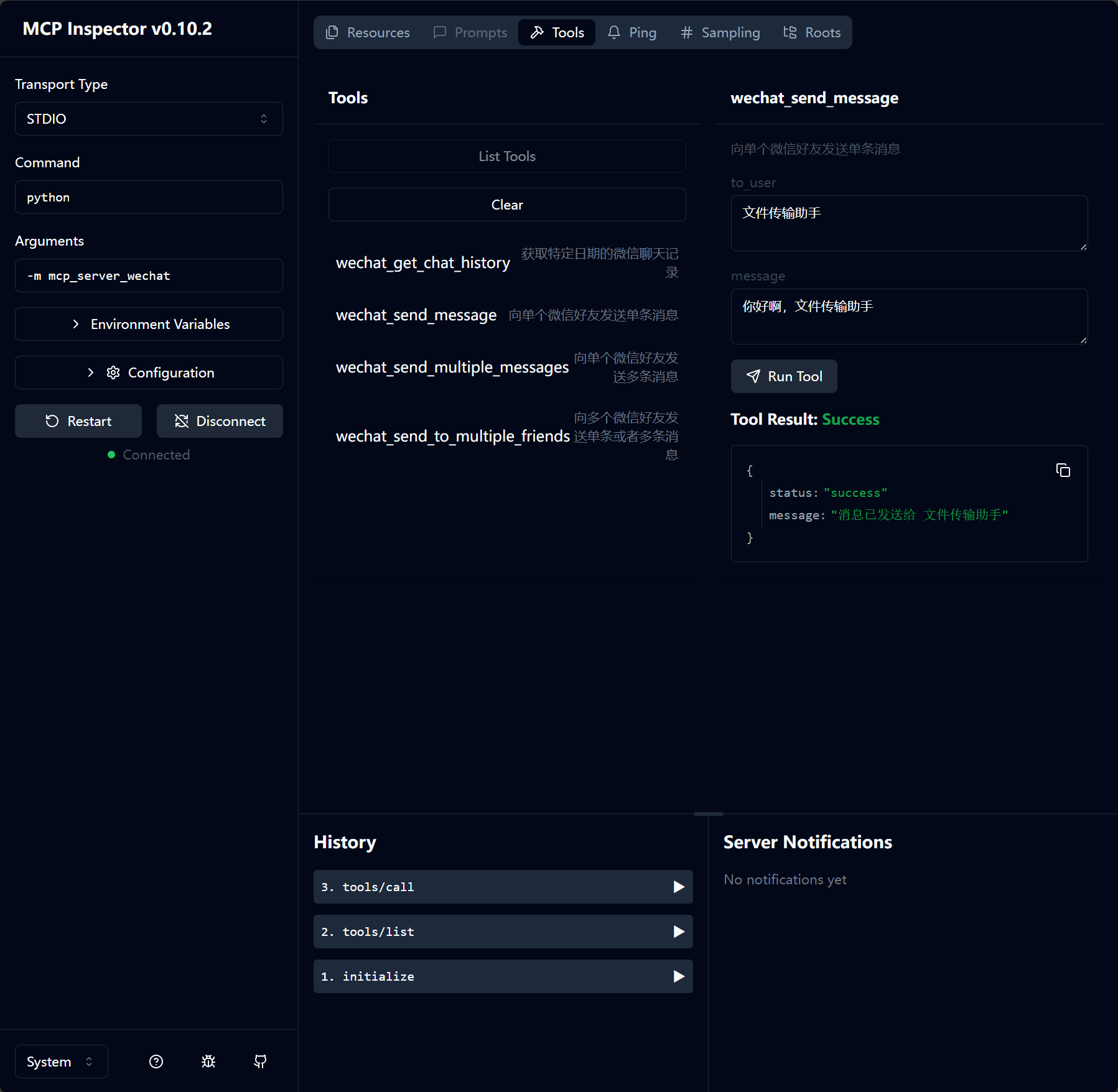Open the Resources tab icon

coord(332,32)
